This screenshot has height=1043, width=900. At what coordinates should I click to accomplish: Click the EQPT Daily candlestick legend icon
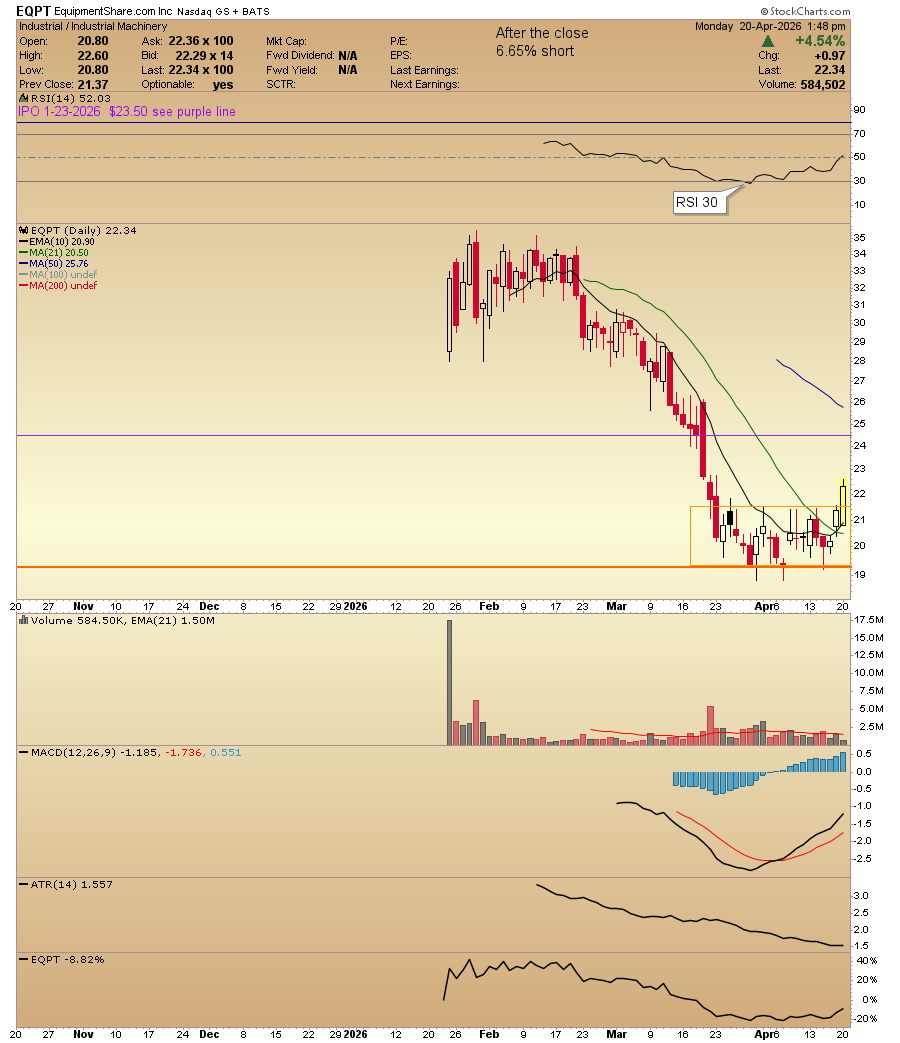coord(24,230)
